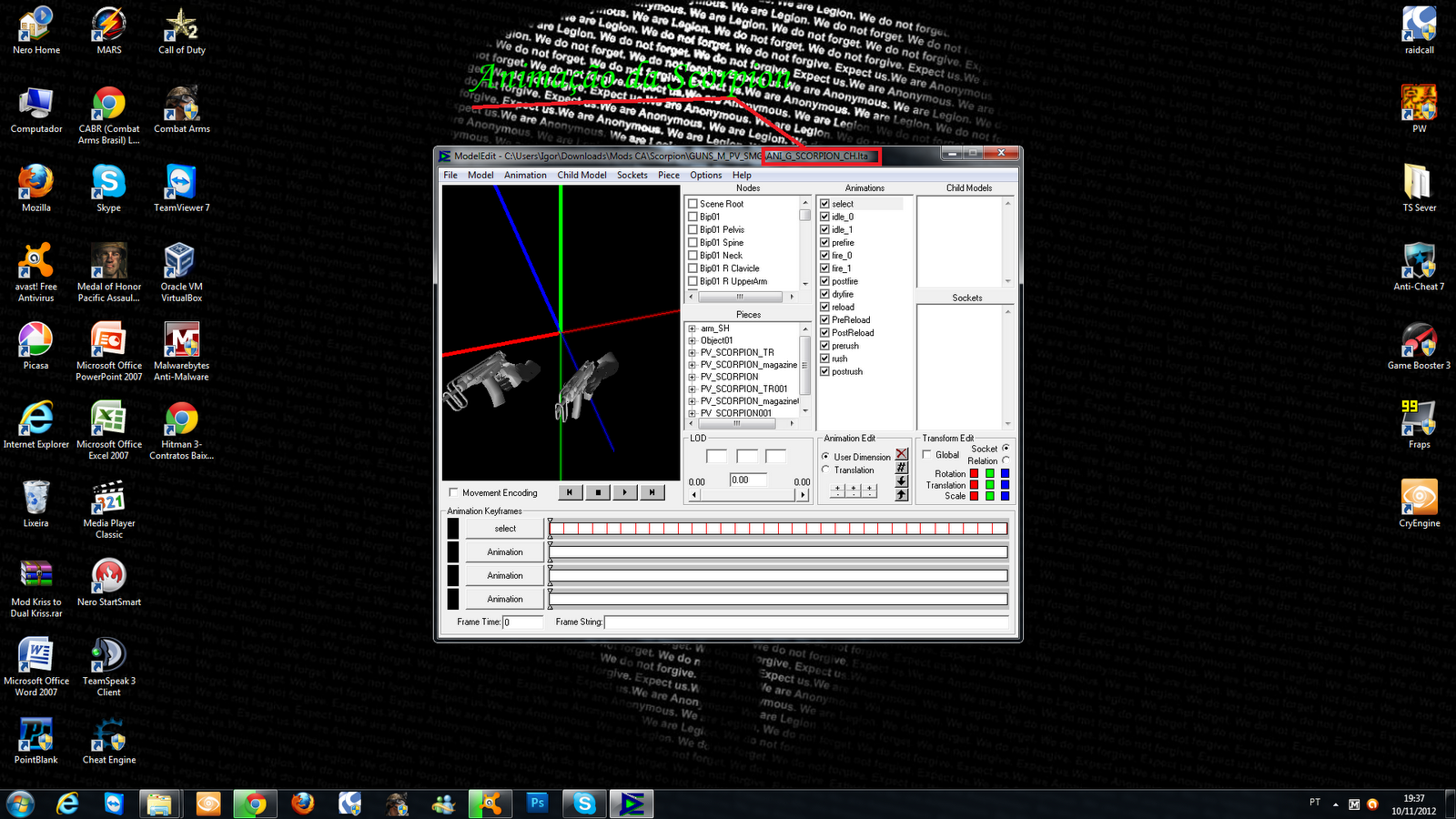The image size is (1456, 819).
Task: Uncheck the postrush animation checkbox
Action: click(x=825, y=371)
